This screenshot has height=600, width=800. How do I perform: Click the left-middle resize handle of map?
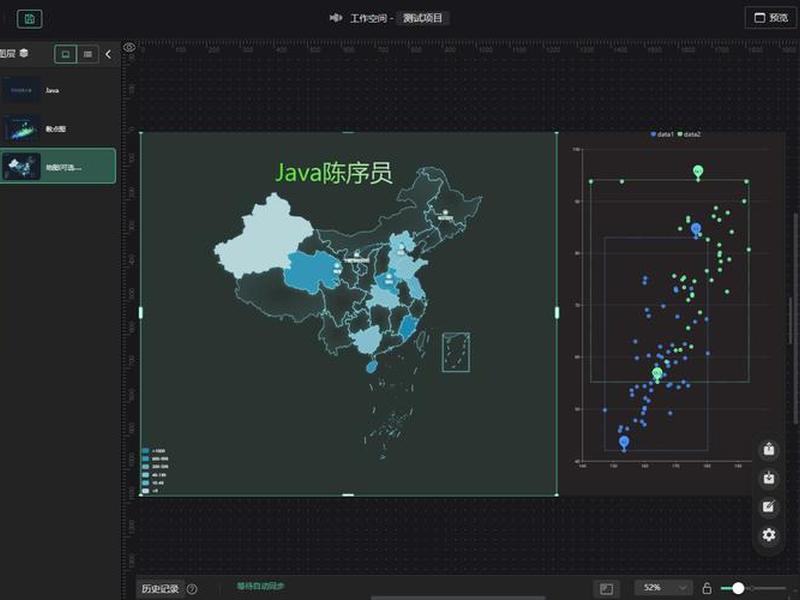point(141,313)
